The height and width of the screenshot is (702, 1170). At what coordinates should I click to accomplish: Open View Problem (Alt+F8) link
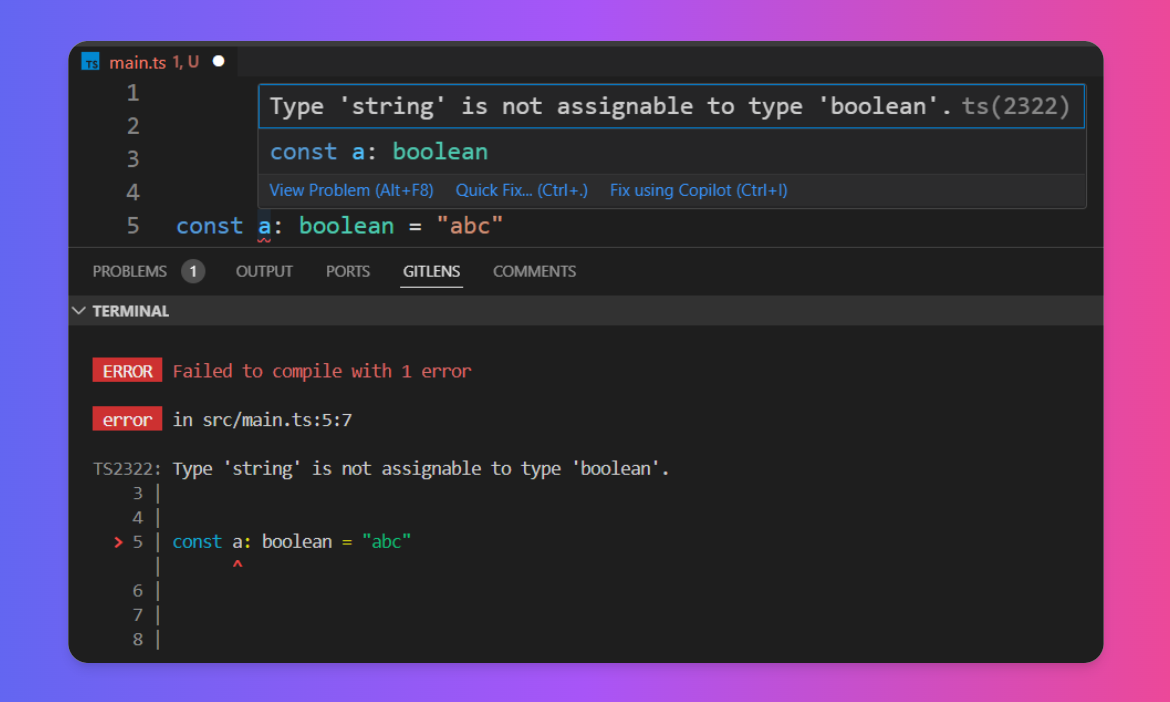click(351, 190)
